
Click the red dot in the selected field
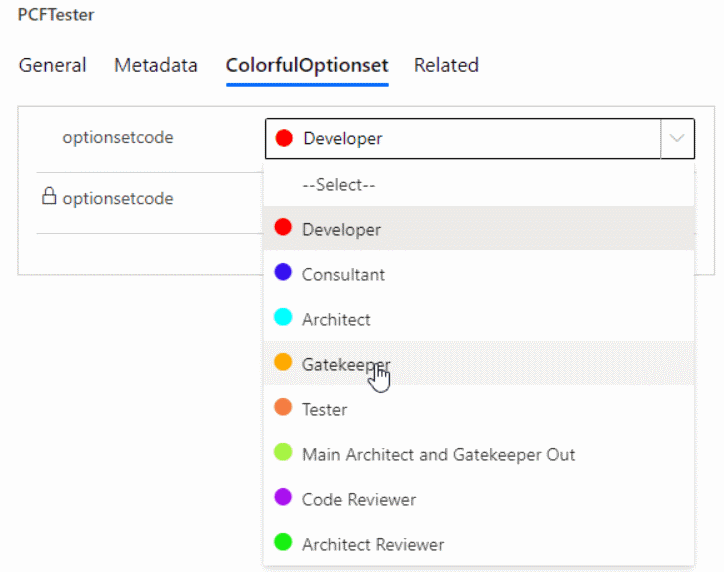coord(284,138)
